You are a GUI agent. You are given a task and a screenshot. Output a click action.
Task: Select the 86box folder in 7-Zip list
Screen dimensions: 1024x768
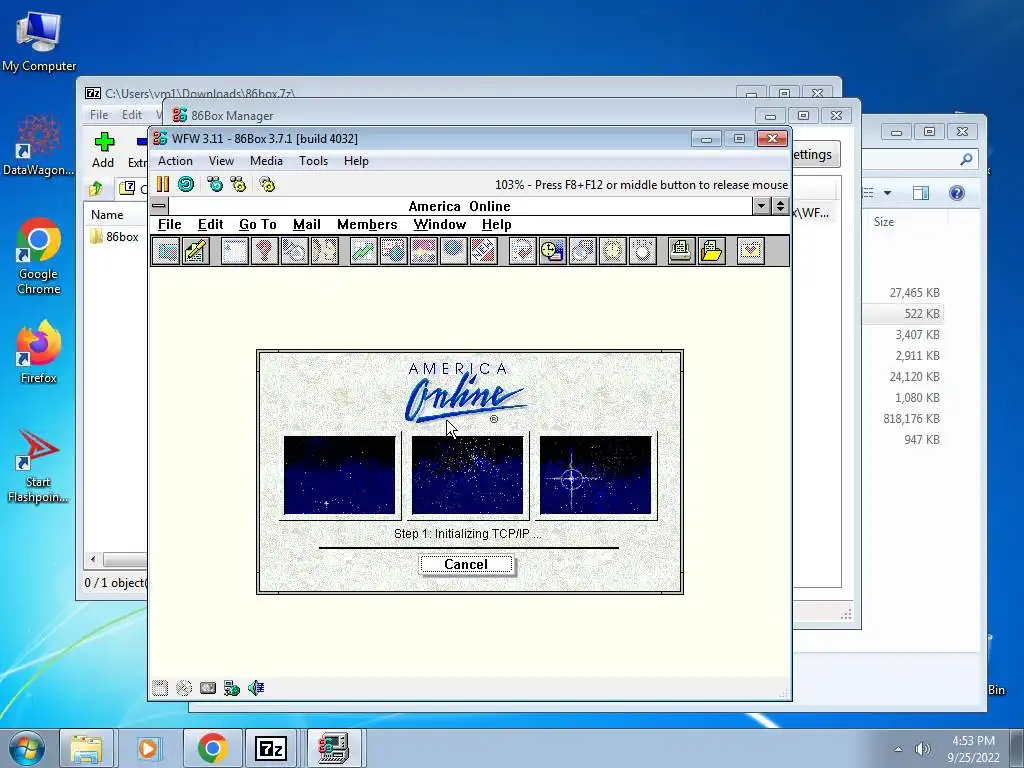pos(115,236)
